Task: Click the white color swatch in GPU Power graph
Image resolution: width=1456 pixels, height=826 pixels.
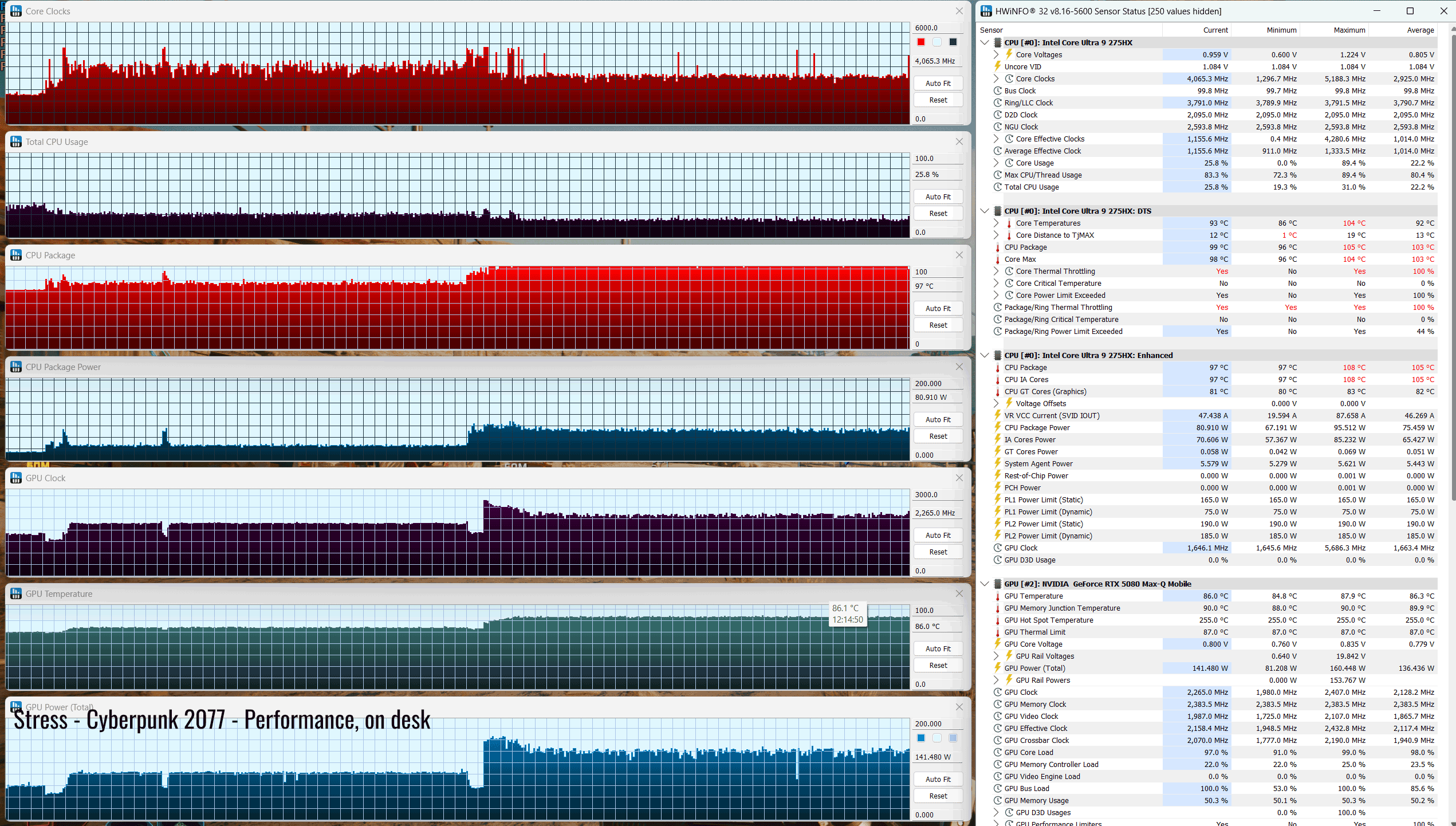Action: (937, 738)
